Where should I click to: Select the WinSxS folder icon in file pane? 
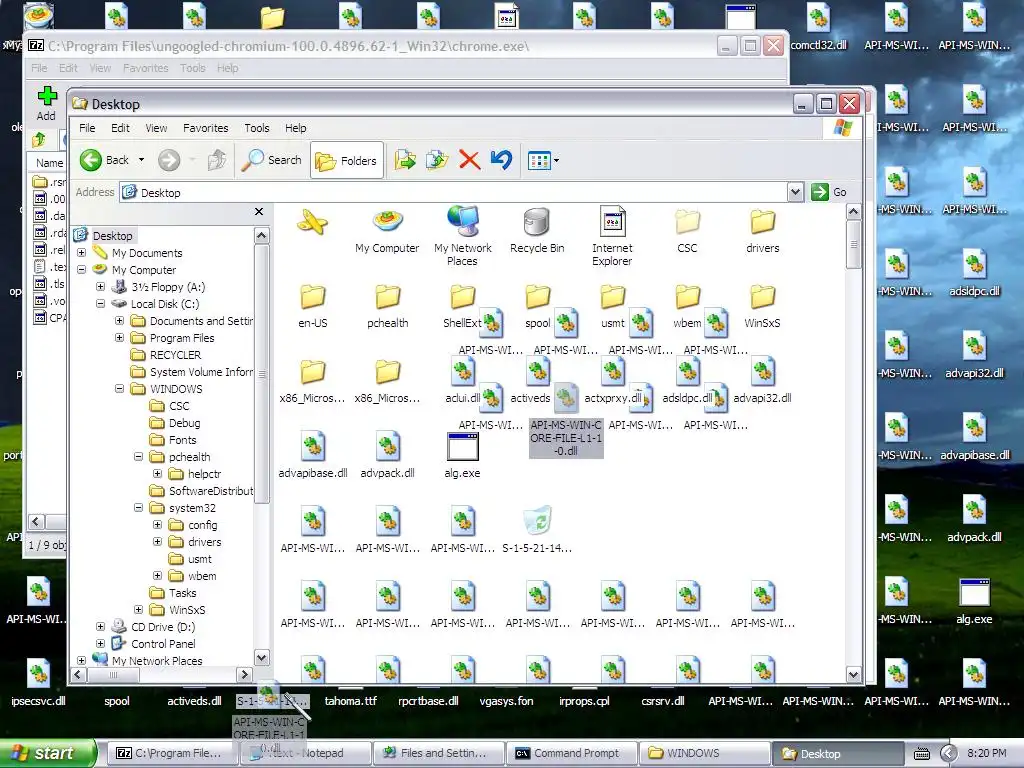pos(762,306)
